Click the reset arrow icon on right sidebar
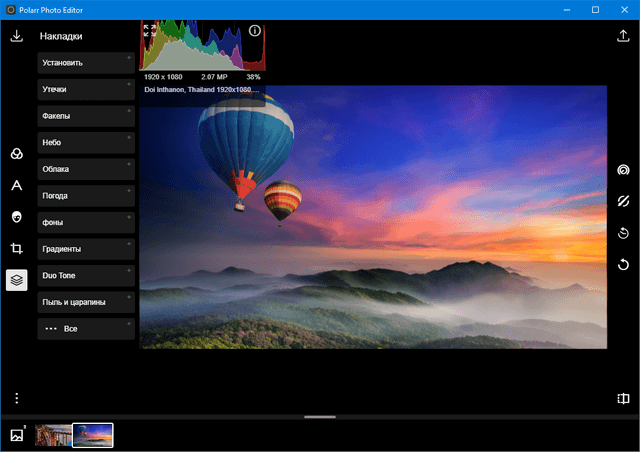640x452 pixels. [x=623, y=265]
